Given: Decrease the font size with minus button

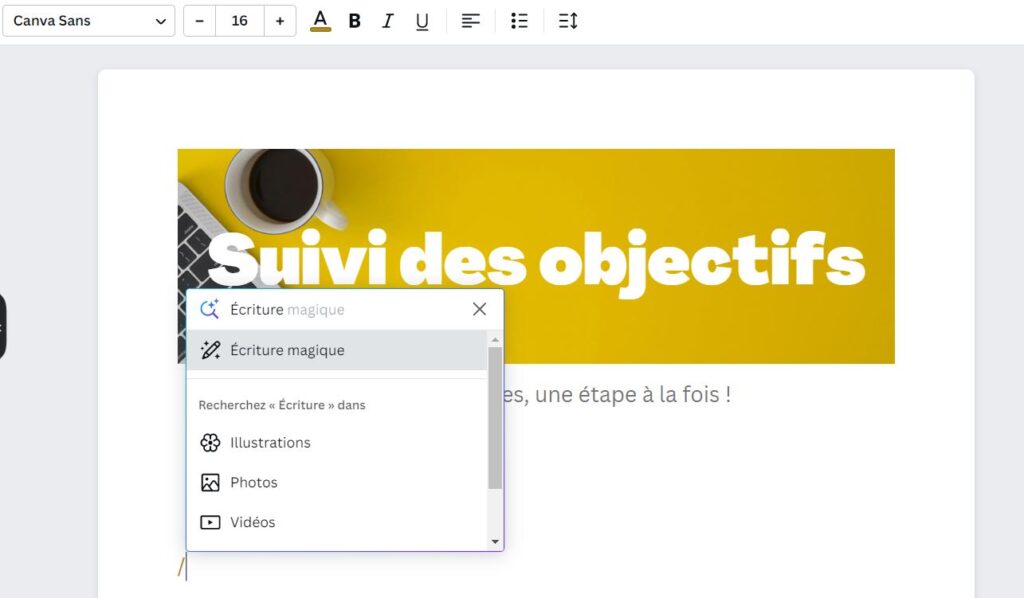Looking at the screenshot, I should [x=199, y=20].
